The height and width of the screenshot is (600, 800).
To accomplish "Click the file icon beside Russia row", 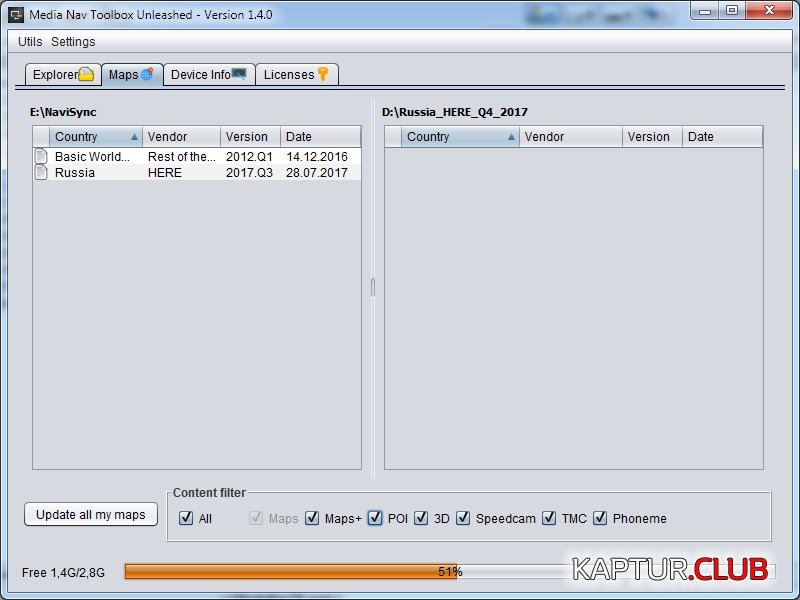I will pos(41,172).
